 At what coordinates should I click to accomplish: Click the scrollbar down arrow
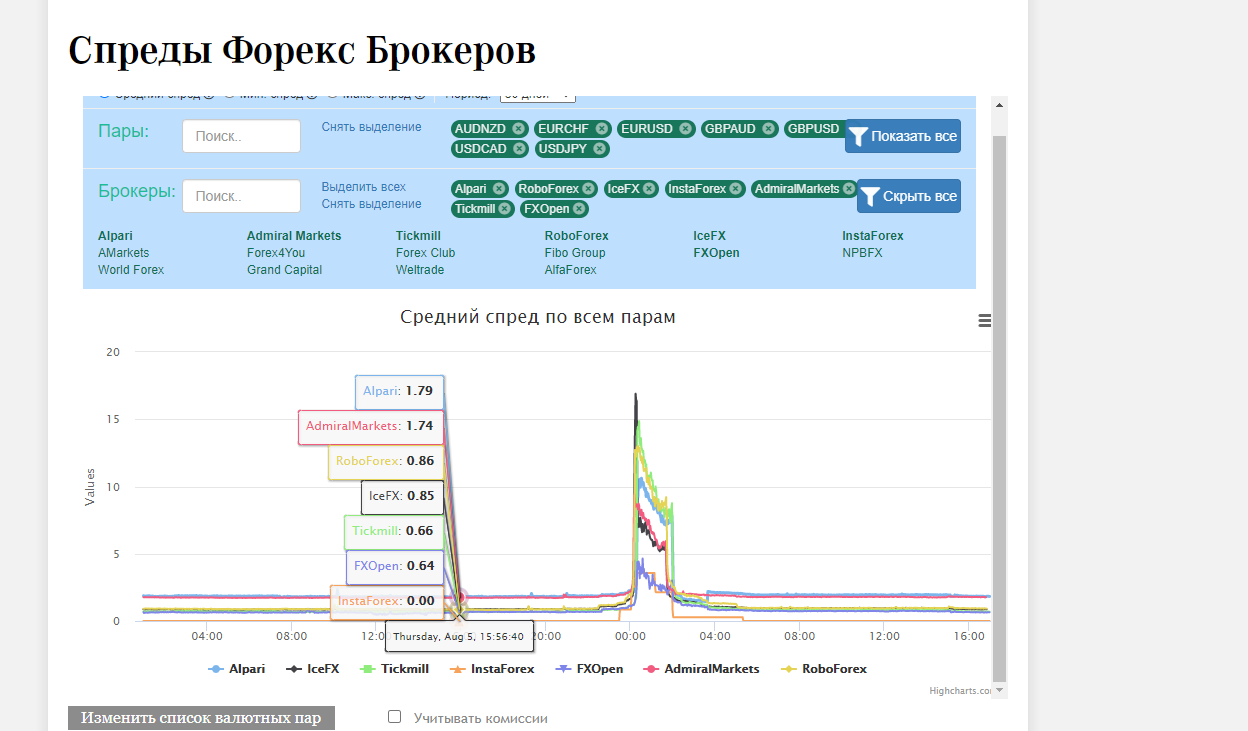click(999, 691)
